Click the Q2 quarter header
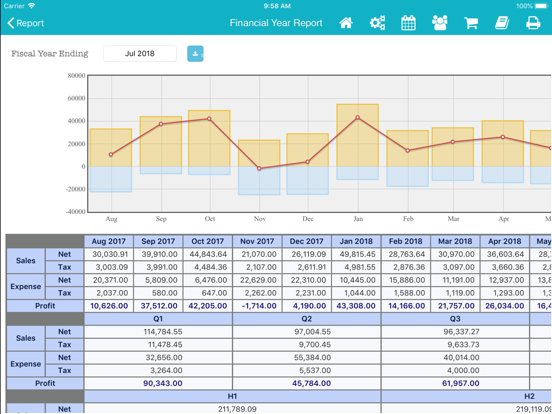Screen dimensions: 552x414 click(307, 319)
